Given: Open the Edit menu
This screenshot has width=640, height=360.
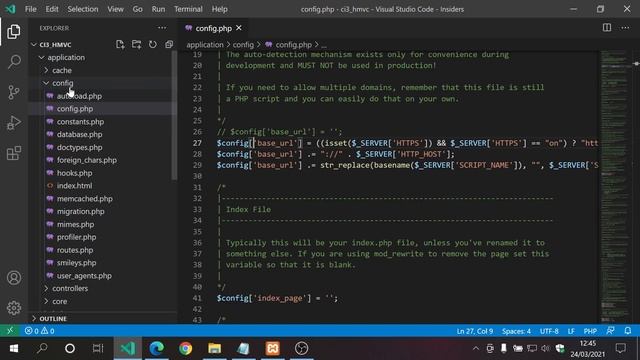Looking at the screenshot, I should (52, 9).
